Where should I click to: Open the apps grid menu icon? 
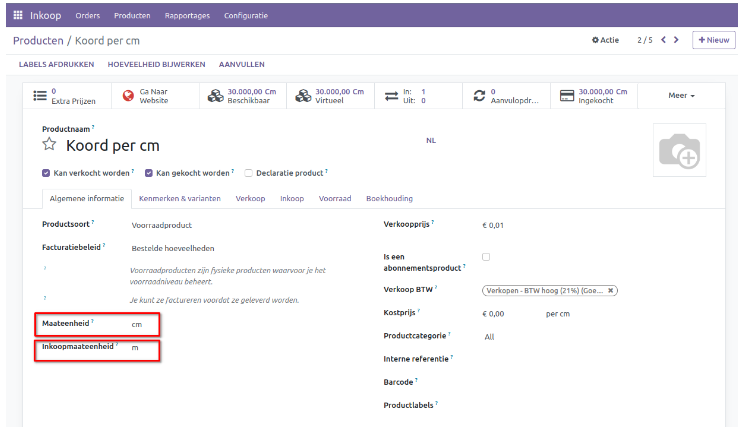coord(18,15)
